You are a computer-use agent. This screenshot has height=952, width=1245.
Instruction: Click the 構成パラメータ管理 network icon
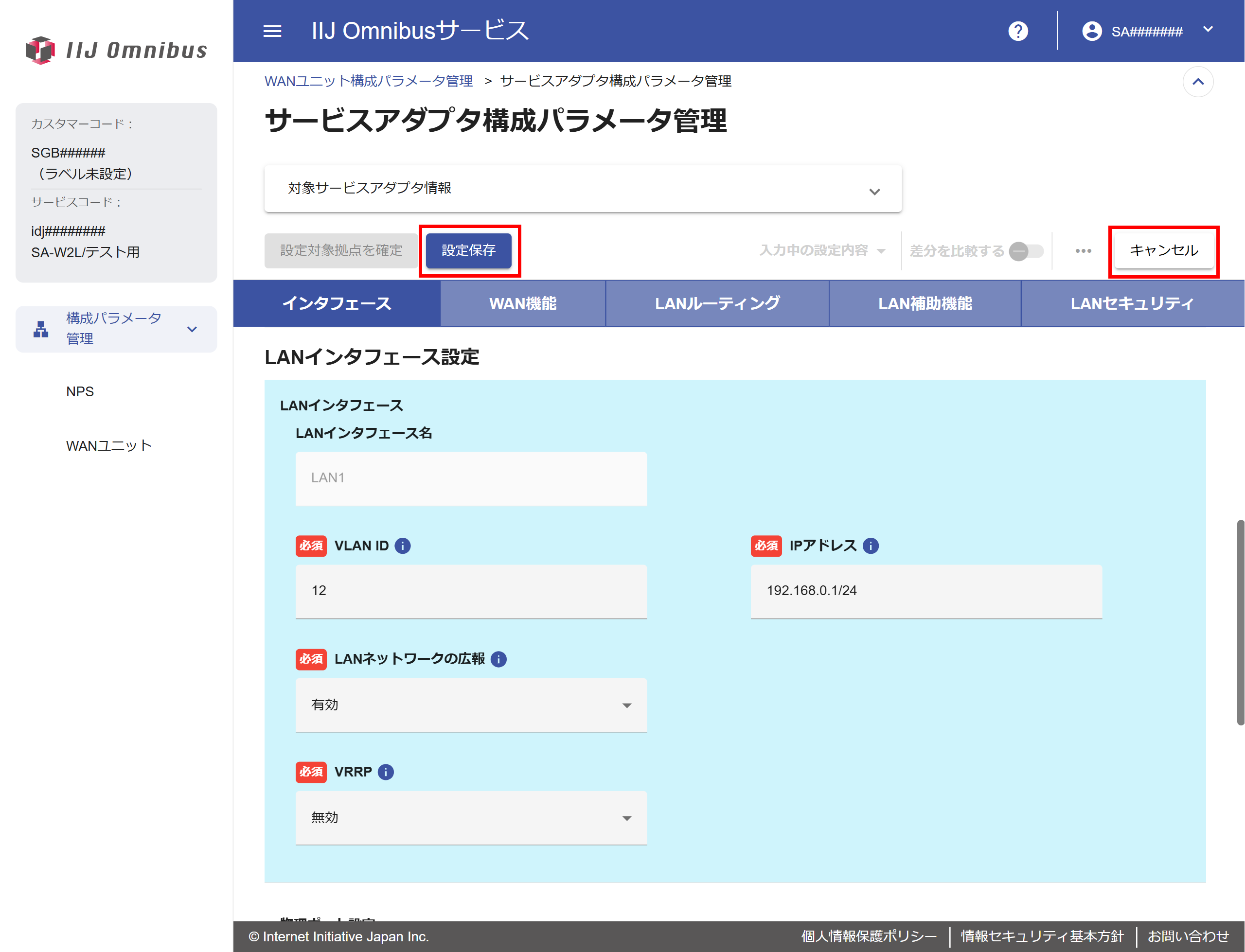click(41, 329)
